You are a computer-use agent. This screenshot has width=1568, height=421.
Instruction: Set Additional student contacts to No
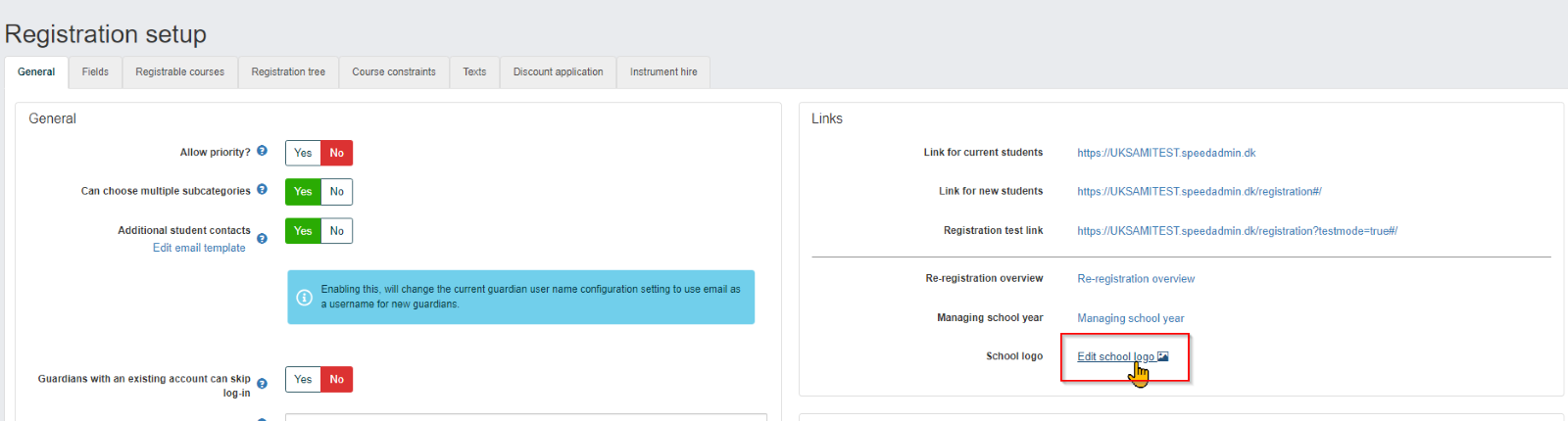click(336, 231)
